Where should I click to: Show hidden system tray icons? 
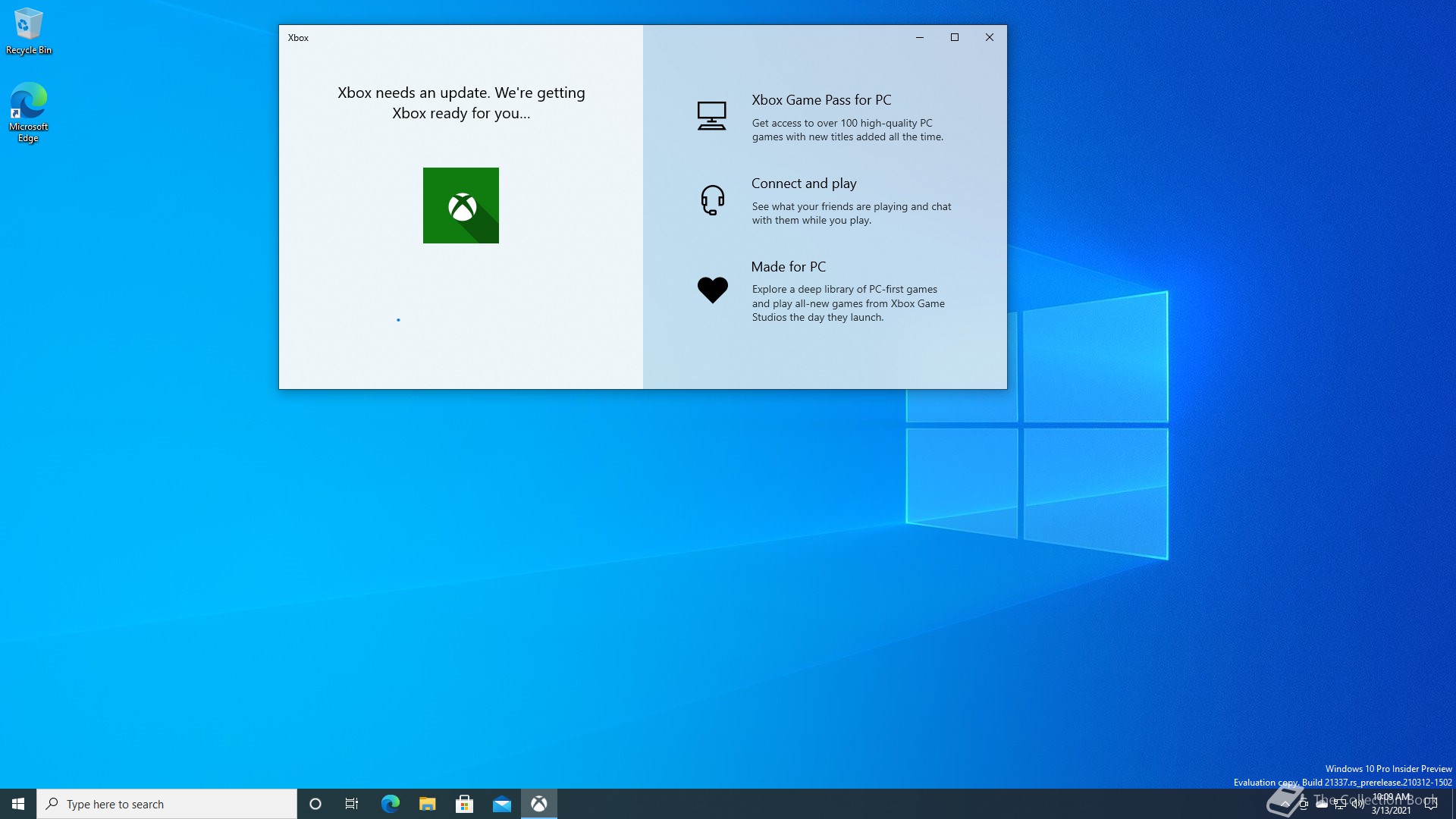(1285, 804)
